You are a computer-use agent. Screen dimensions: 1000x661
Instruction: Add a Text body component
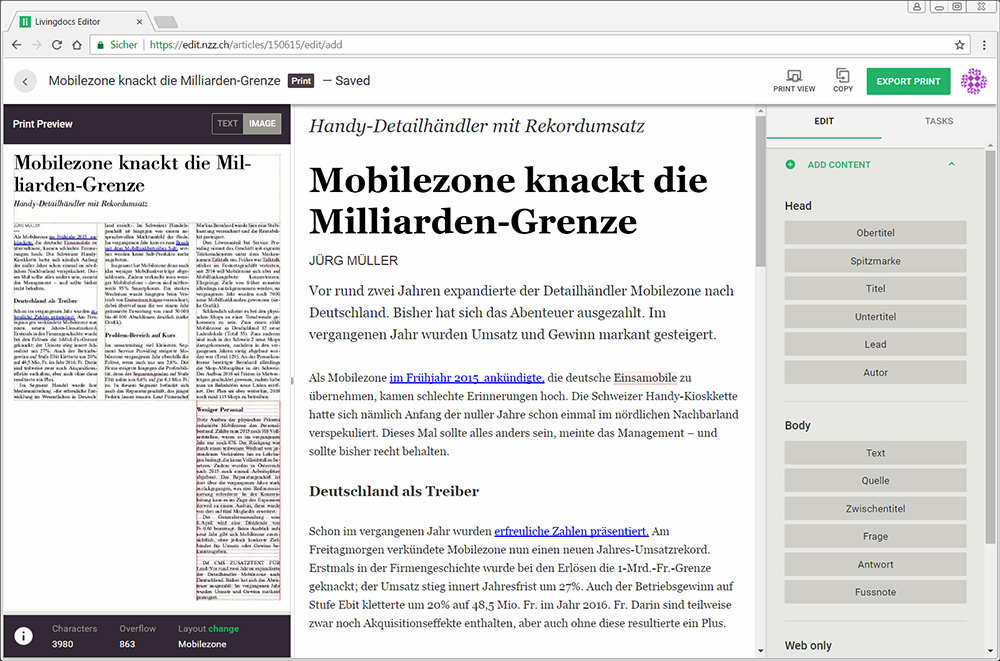tap(875, 453)
